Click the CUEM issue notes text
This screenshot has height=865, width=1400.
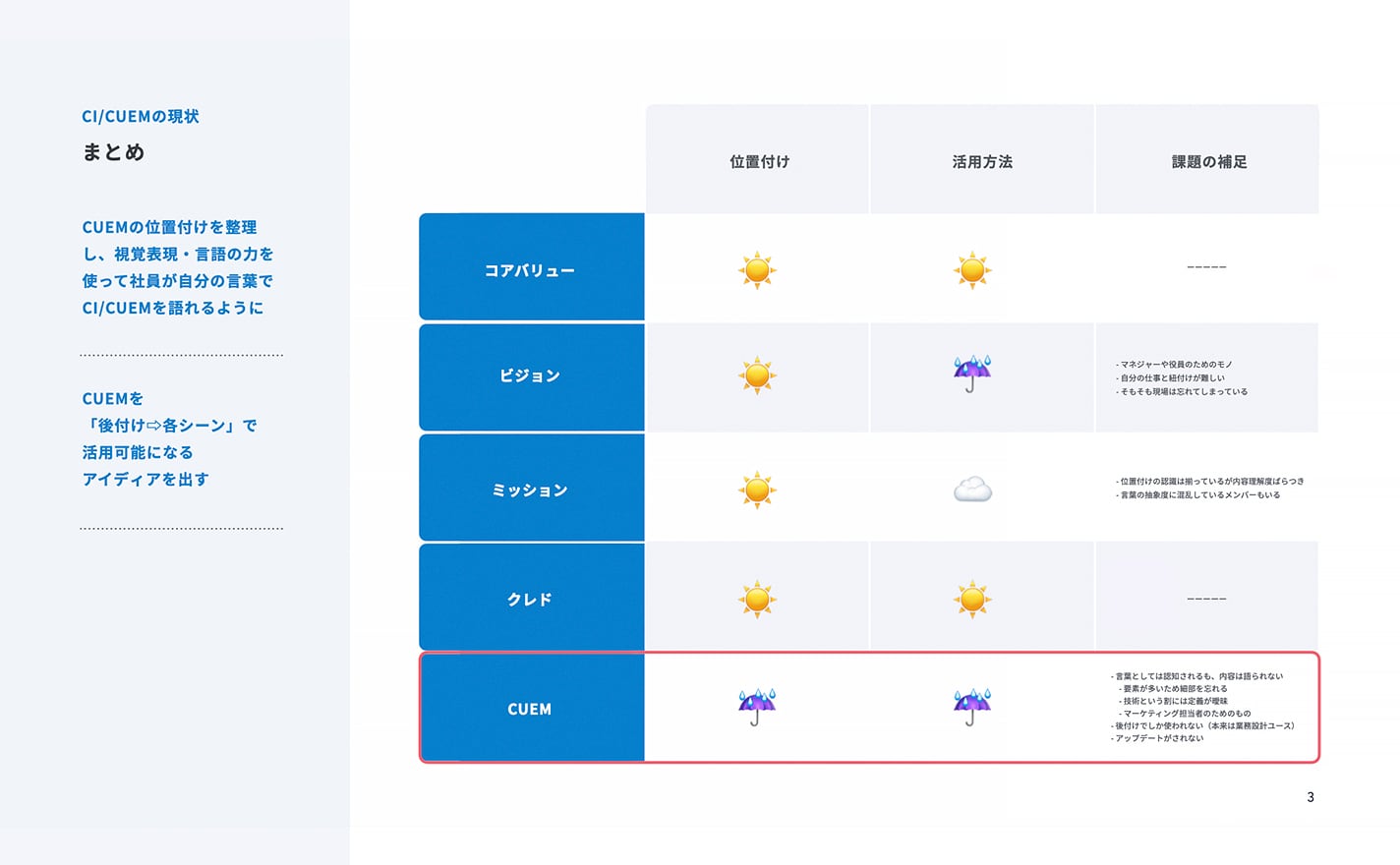[x=1202, y=707]
